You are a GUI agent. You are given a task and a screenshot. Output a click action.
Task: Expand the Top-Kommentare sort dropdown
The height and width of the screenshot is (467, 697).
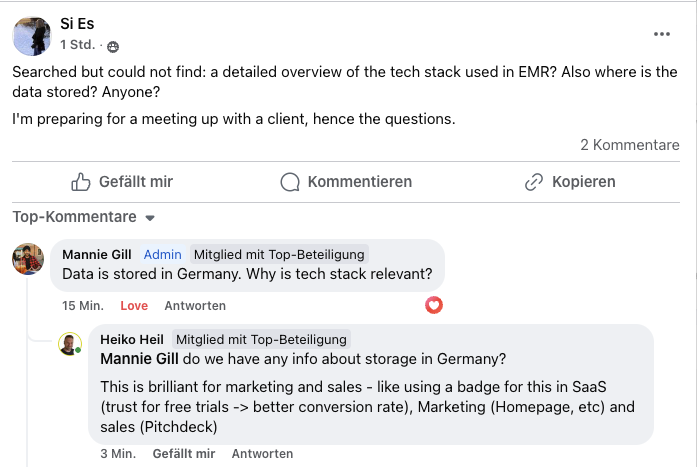[150, 218]
